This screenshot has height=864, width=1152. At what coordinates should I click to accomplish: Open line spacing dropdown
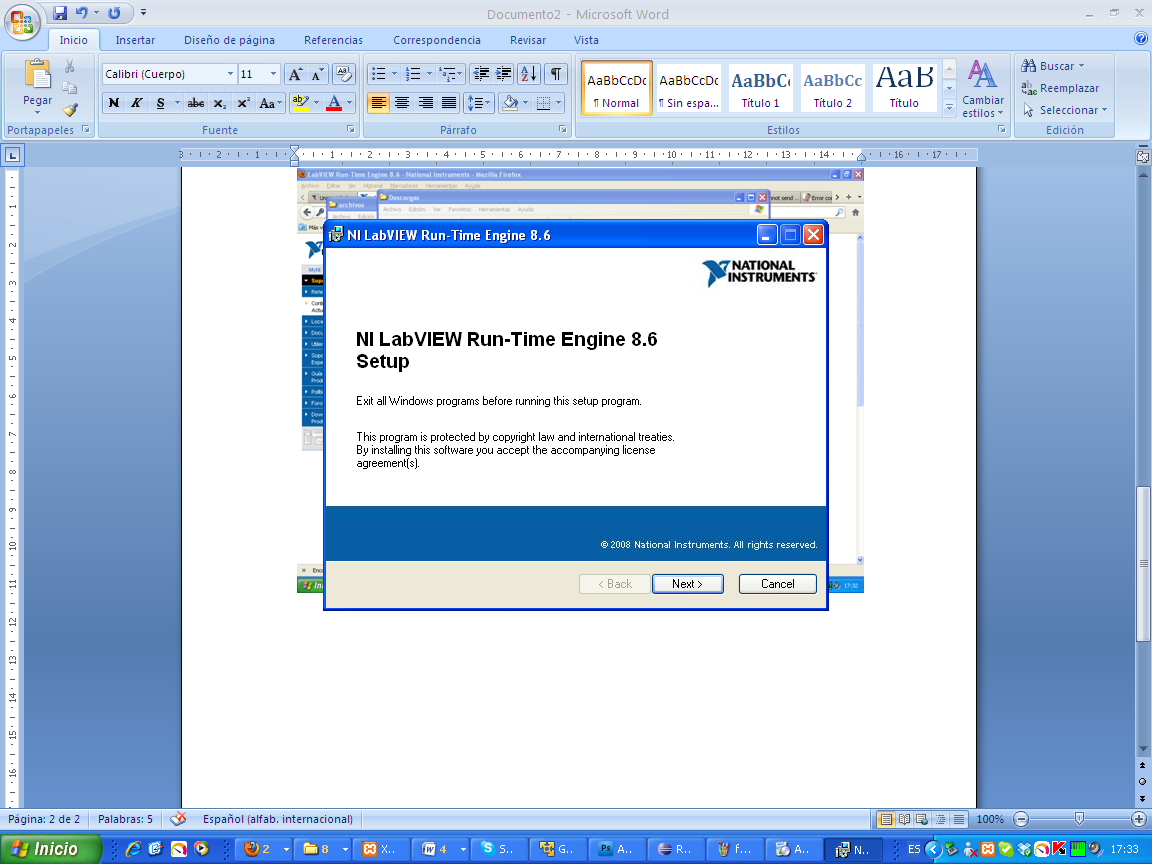point(479,103)
